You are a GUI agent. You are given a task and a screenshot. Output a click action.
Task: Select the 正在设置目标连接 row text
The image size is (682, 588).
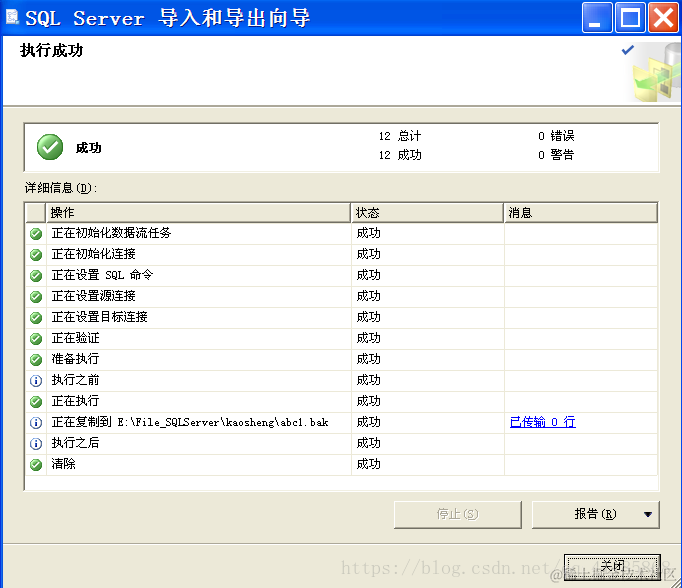click(100, 317)
